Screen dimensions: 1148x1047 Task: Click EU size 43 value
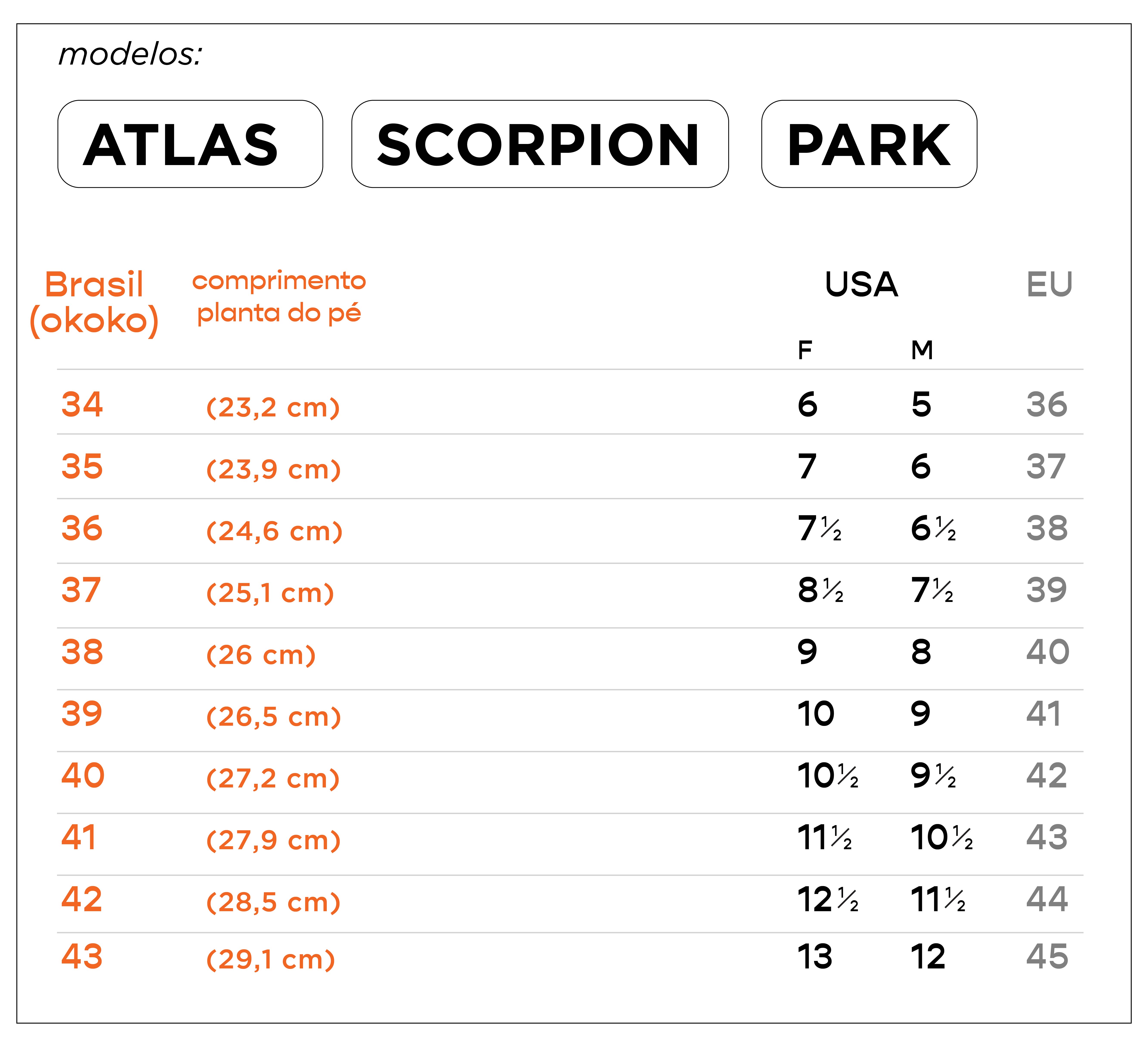tap(1047, 837)
